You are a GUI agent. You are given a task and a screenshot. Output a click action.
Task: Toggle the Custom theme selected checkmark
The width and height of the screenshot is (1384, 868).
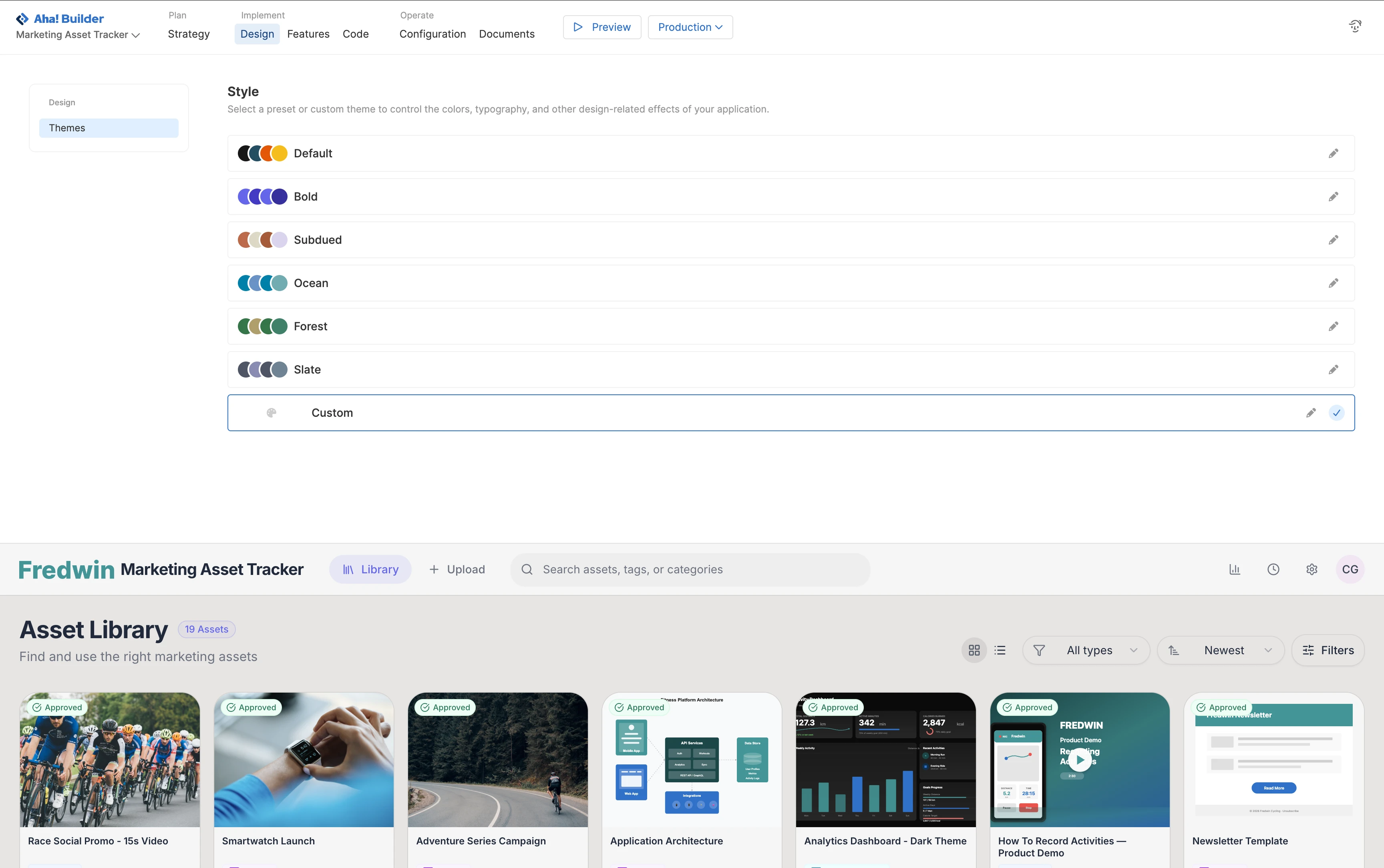[1336, 413]
